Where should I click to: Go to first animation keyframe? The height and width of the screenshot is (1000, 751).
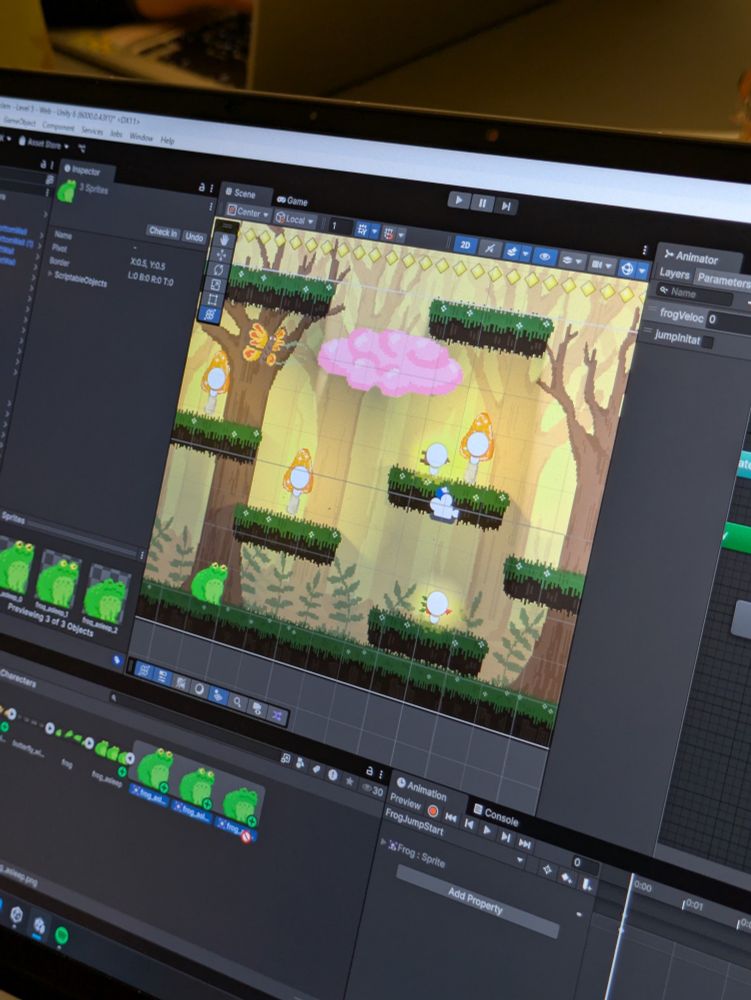[x=451, y=817]
